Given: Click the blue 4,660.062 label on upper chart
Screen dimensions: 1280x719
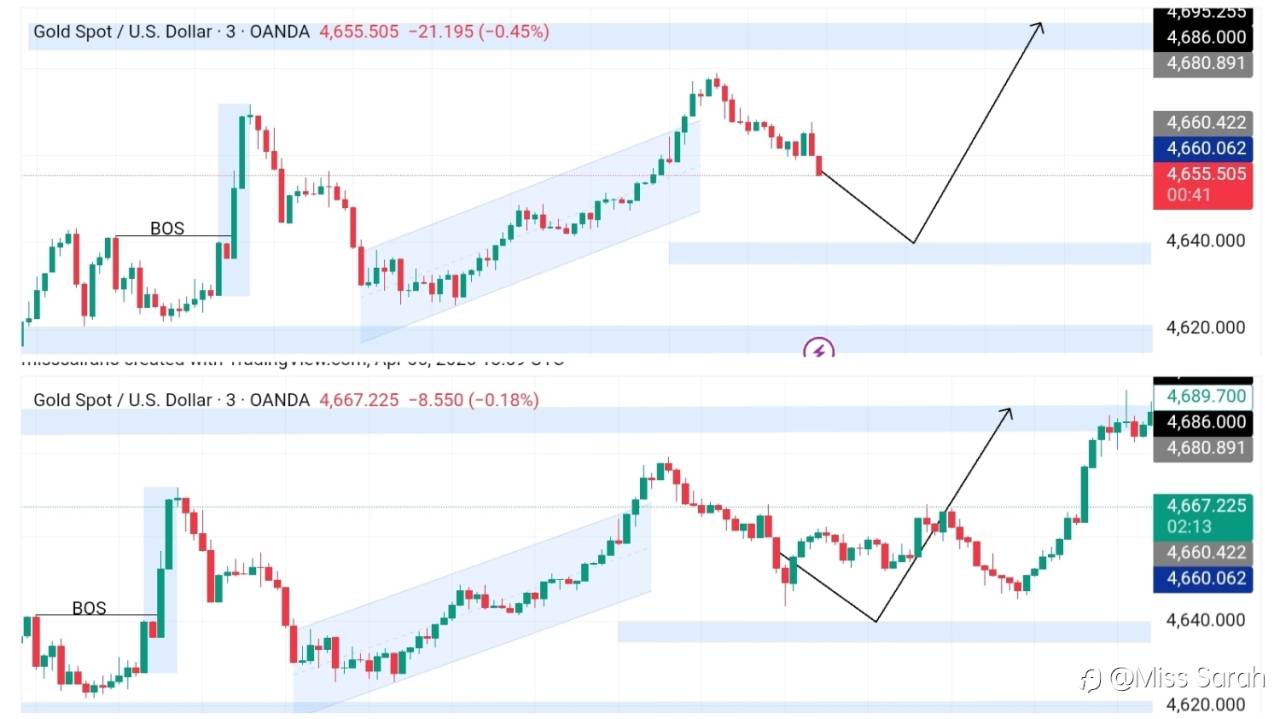Looking at the screenshot, I should [1203, 148].
